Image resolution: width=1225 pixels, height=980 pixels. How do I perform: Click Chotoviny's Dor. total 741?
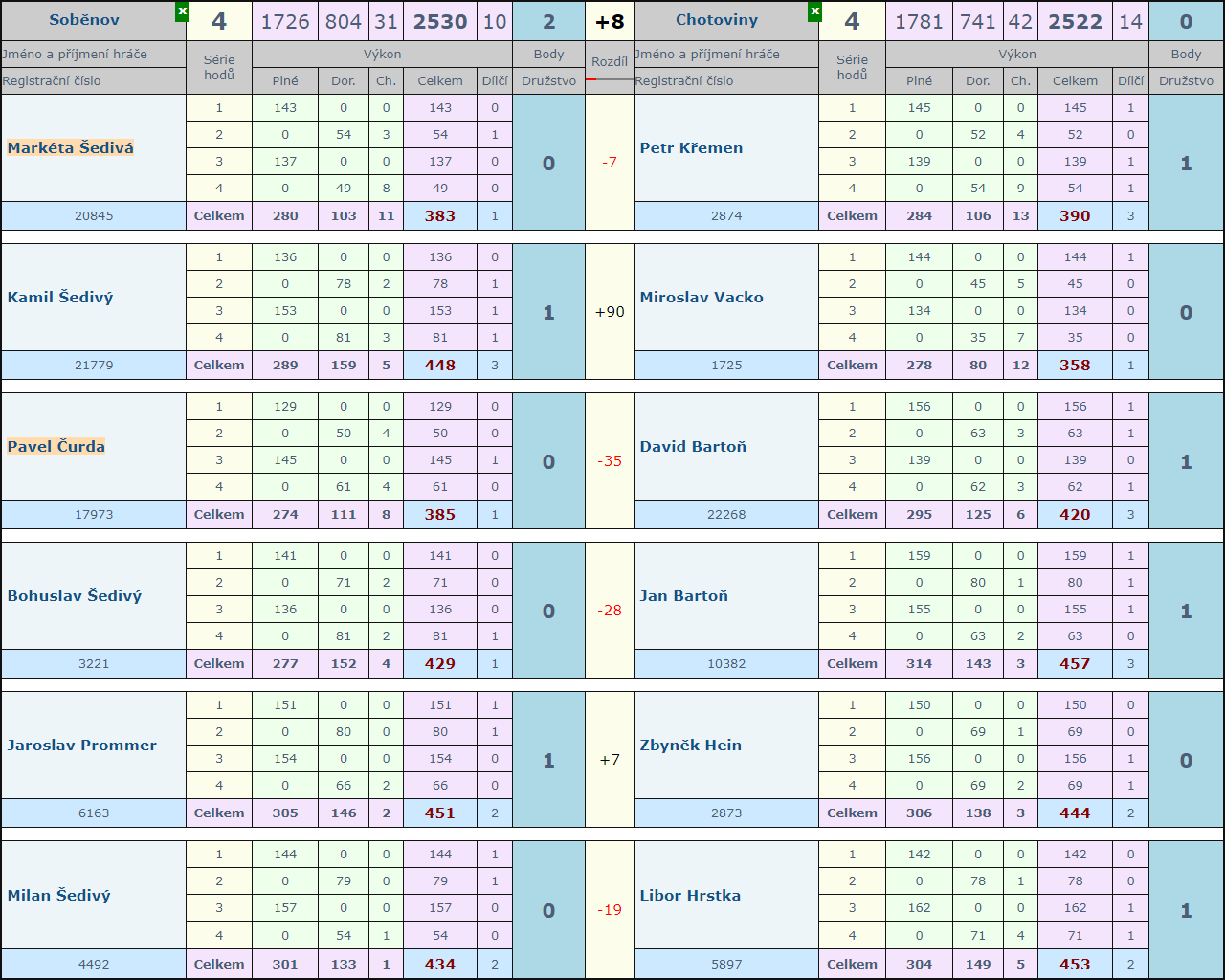point(978,21)
